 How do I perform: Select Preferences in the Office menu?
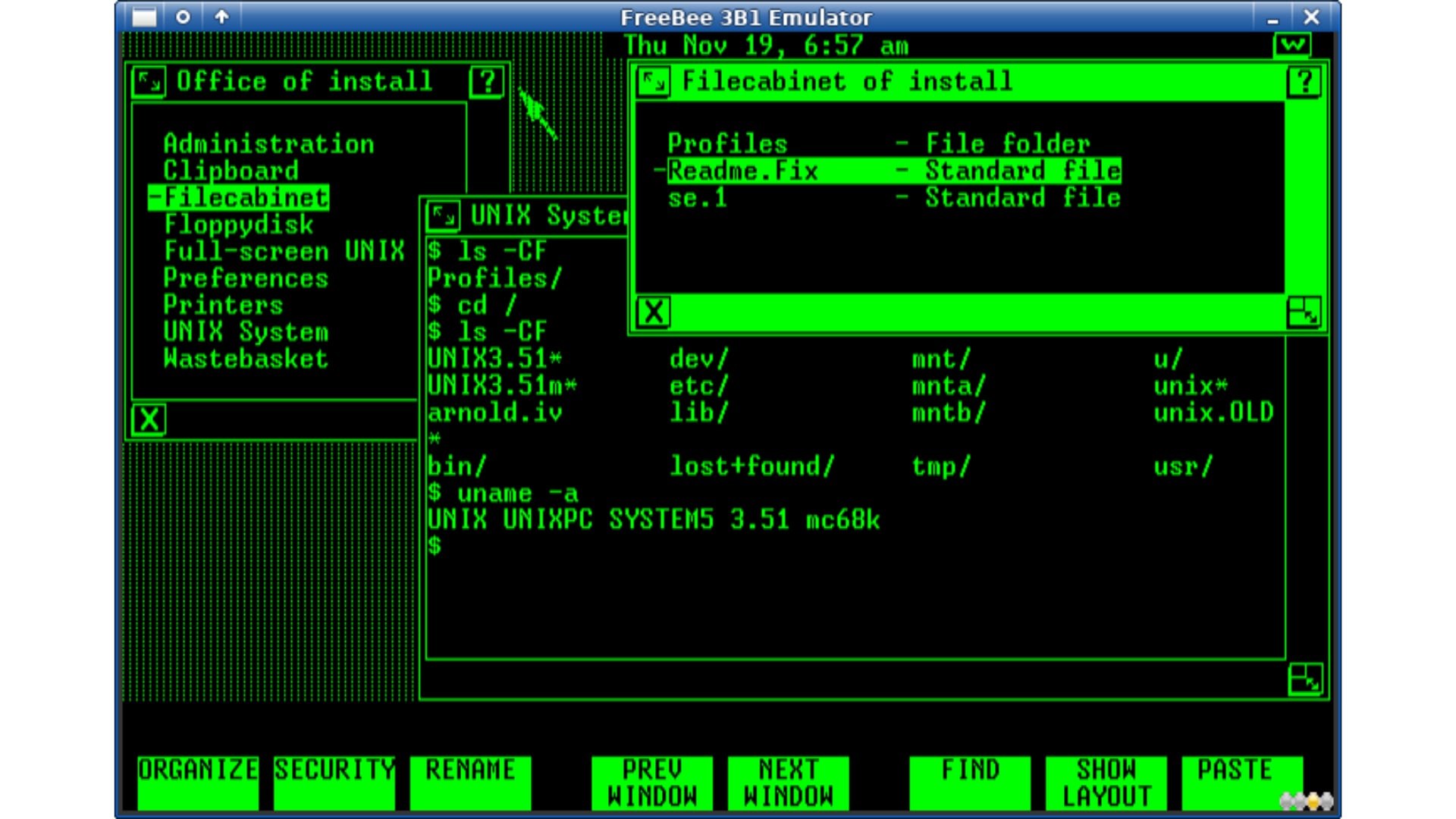(246, 278)
